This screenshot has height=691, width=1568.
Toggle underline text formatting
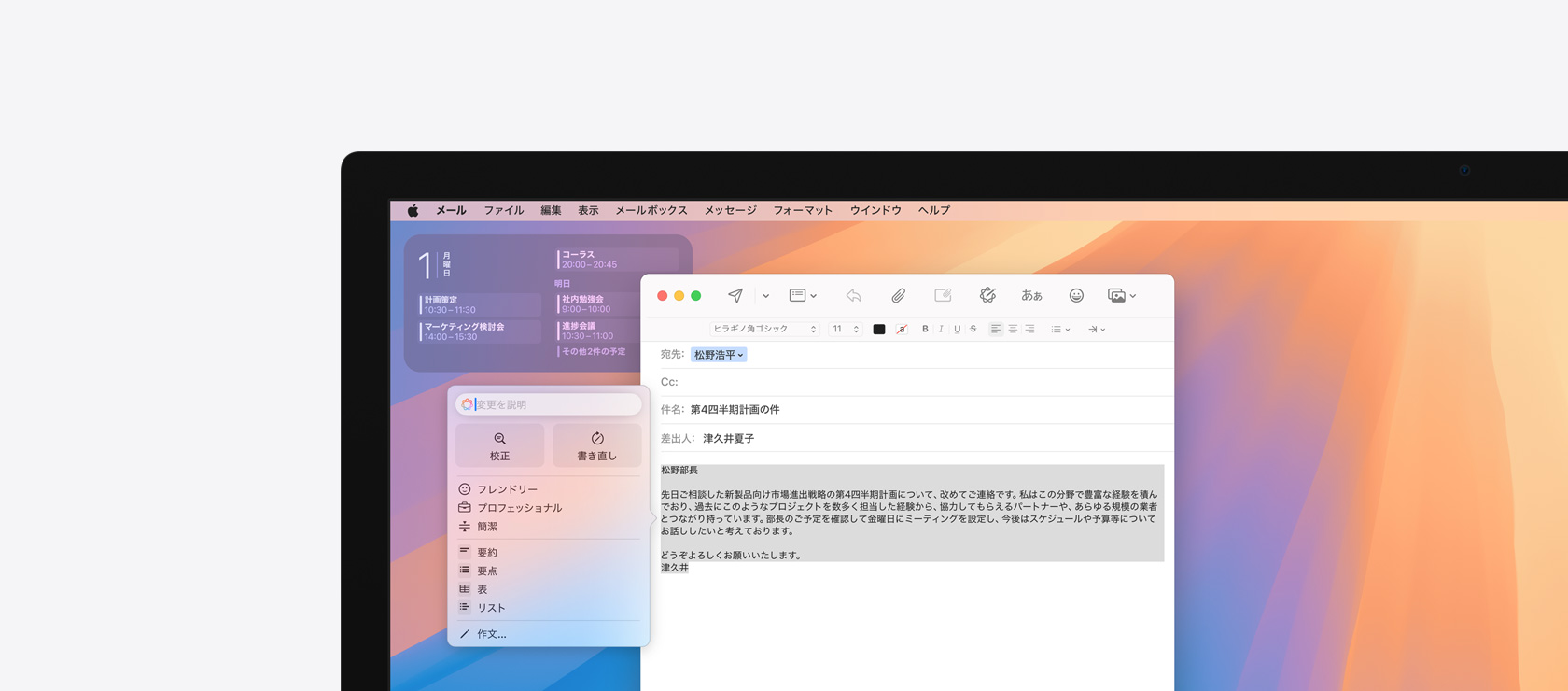957,329
